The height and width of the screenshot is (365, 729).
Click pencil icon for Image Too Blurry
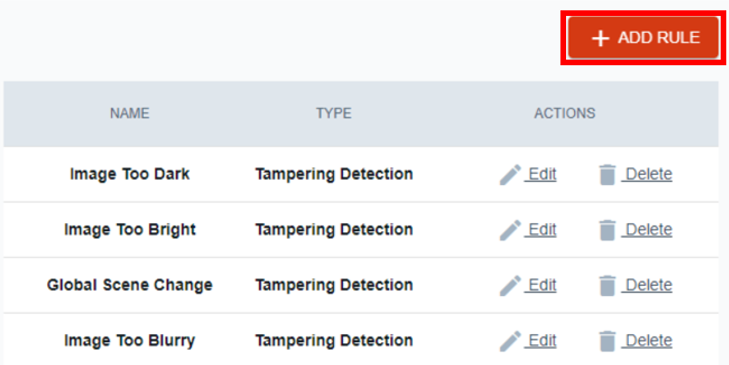click(x=510, y=341)
